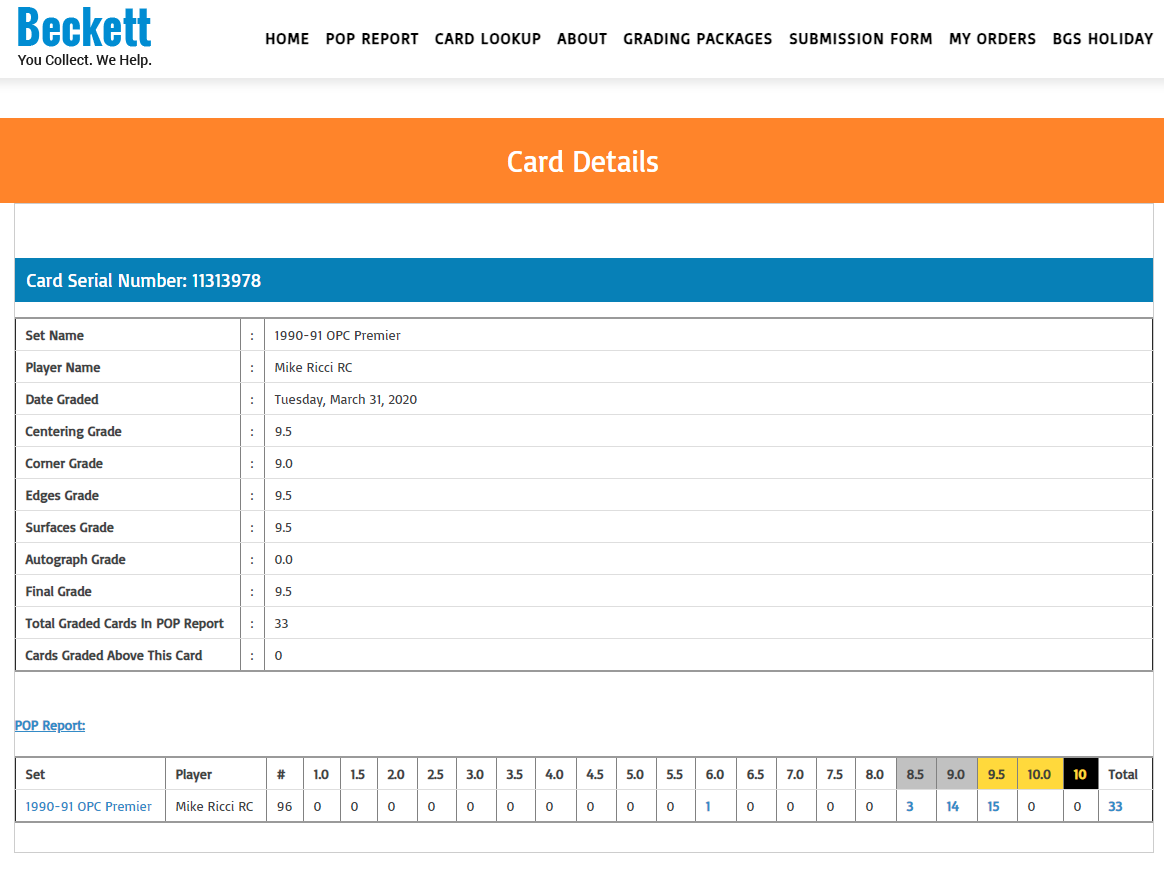The height and width of the screenshot is (875, 1164).
Task: Click Card Serial Number: 11313978 heading
Action: coord(143,281)
